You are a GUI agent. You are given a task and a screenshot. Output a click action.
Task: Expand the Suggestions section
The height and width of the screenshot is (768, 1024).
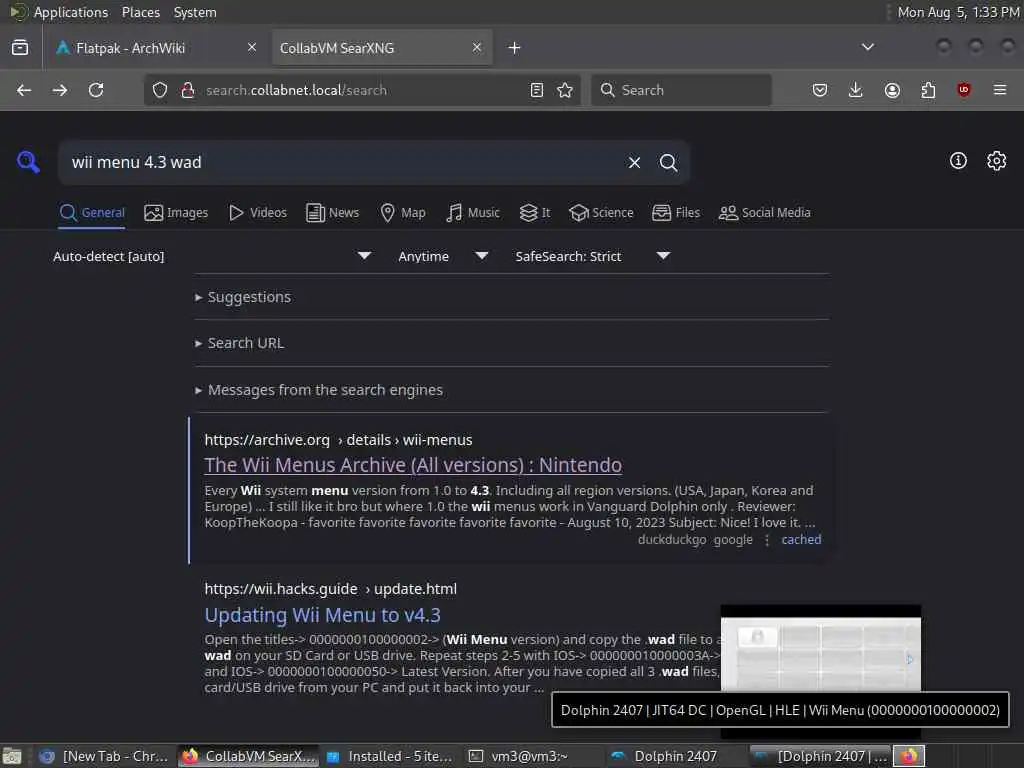pyautogui.click(x=243, y=297)
